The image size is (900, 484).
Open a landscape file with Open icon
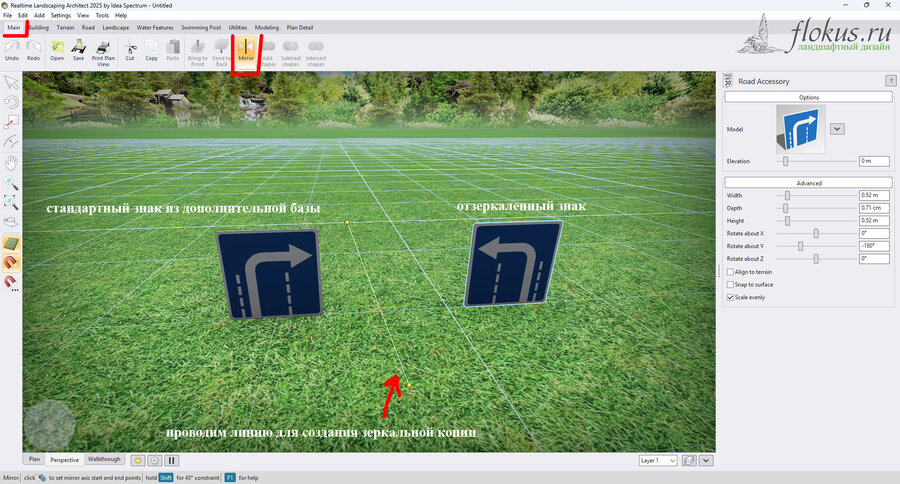pyautogui.click(x=57, y=51)
